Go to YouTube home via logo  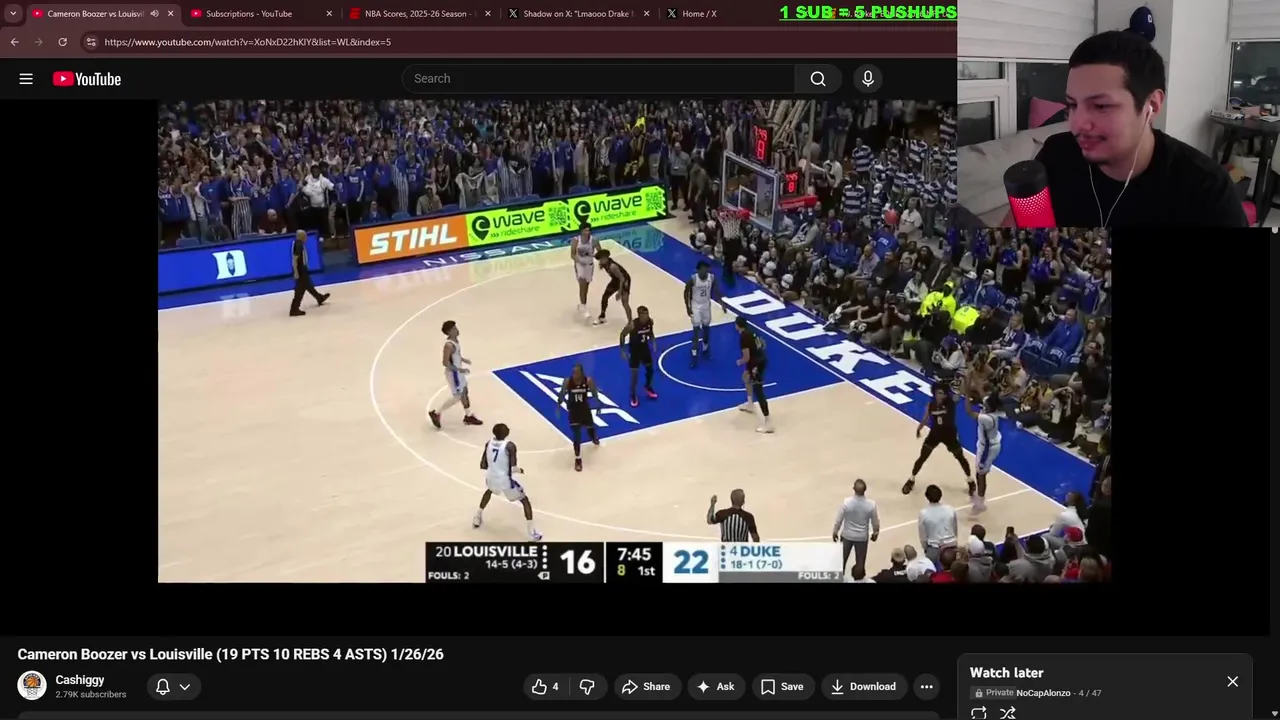[87, 79]
